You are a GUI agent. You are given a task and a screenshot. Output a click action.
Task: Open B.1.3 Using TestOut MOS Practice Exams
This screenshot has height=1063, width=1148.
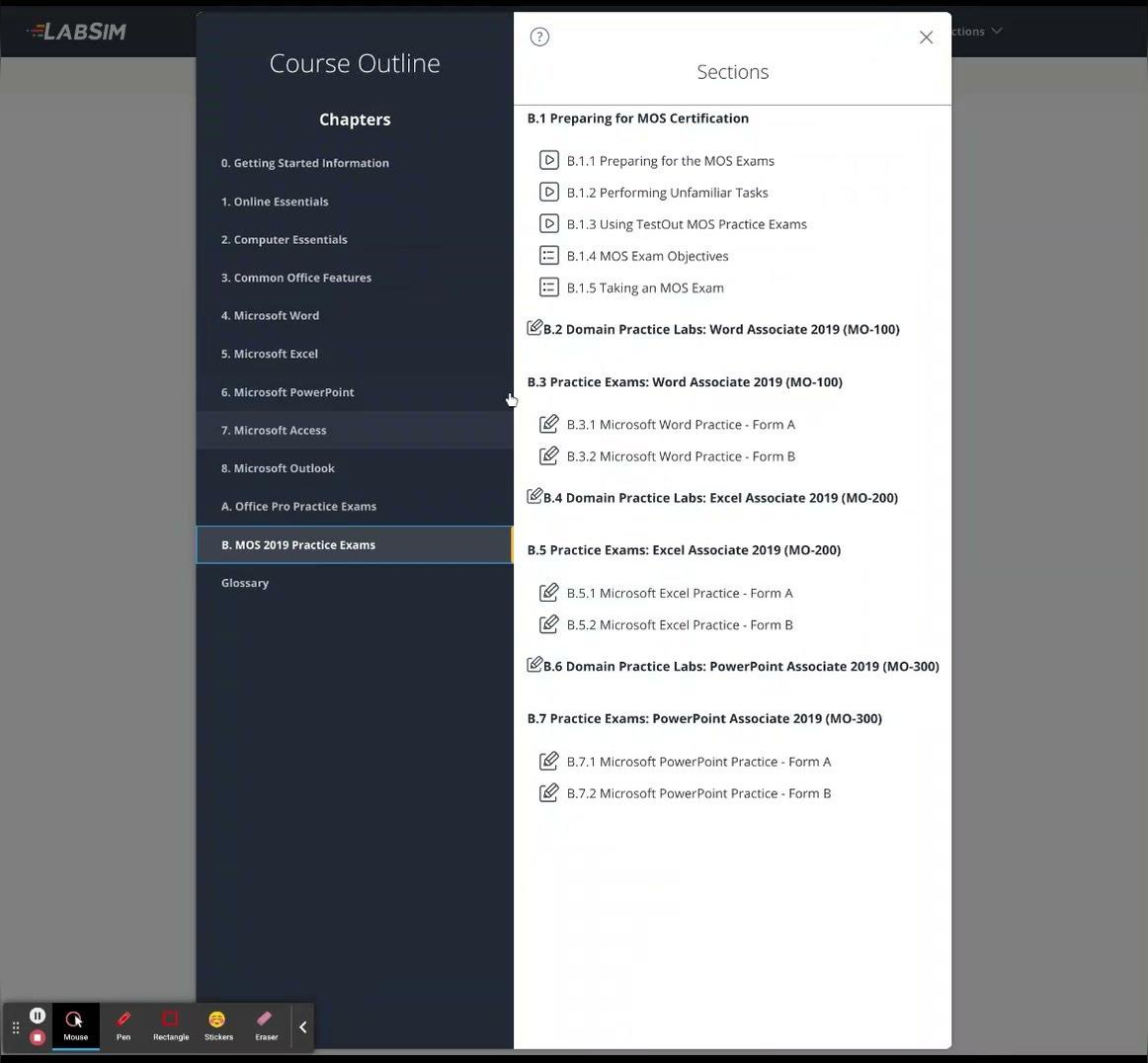686,224
